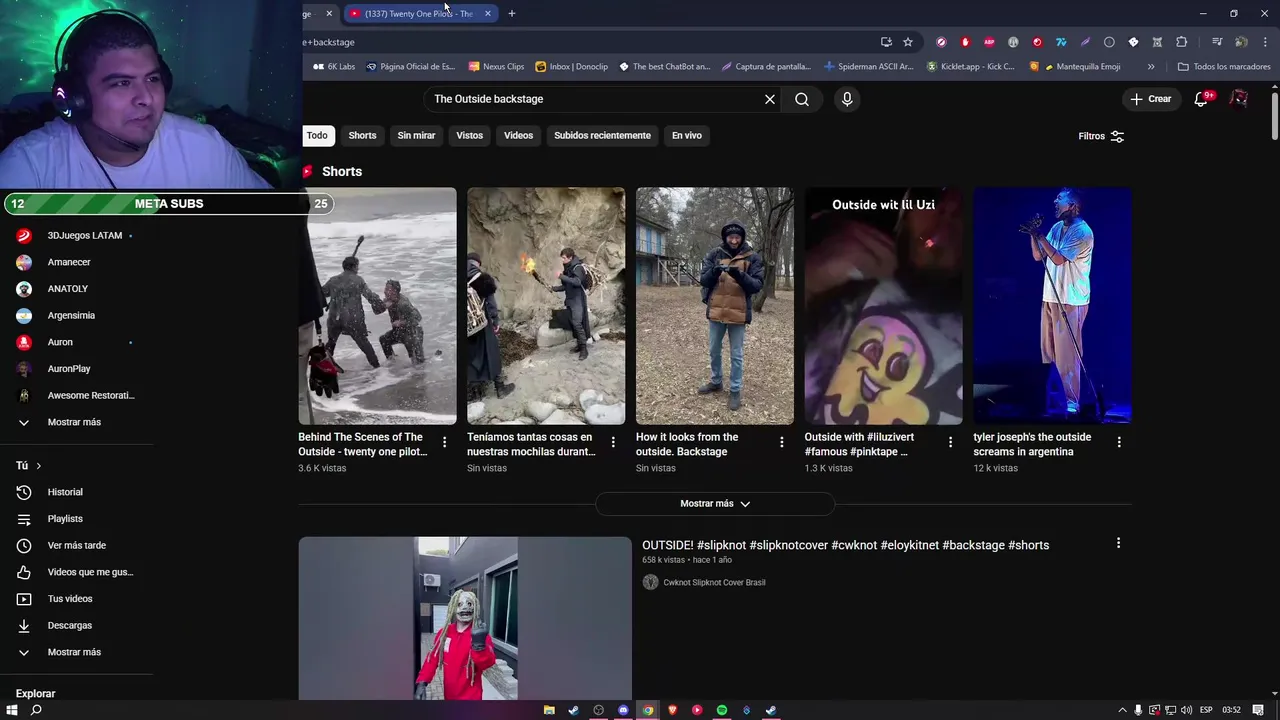Open options menu for the OUTSIDE! slipknot video

[1118, 543]
